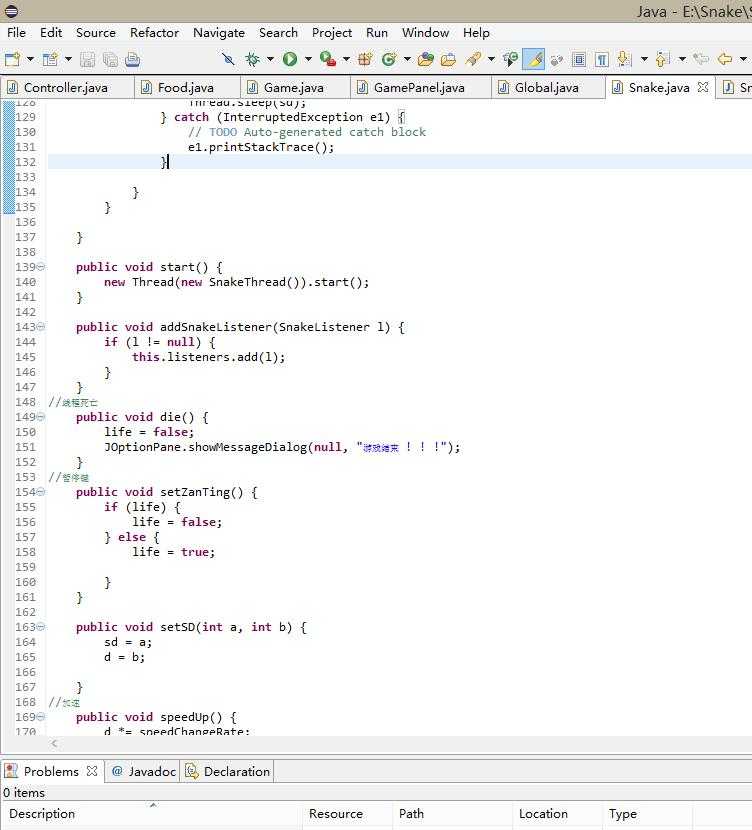Image resolution: width=752 pixels, height=830 pixels.
Task: Click the Previous Annotation up-arrow icon
Action: (663, 59)
